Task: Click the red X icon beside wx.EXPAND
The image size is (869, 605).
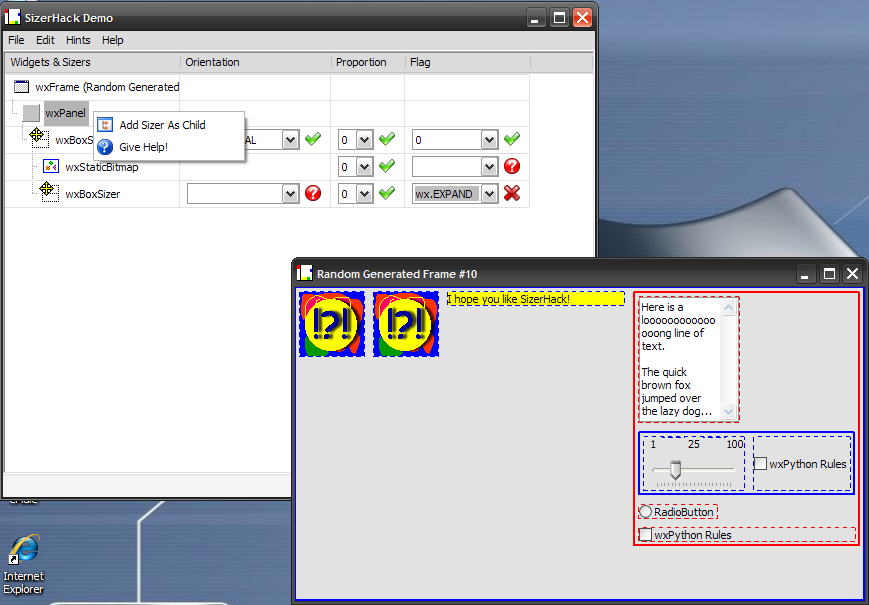Action: 512,193
